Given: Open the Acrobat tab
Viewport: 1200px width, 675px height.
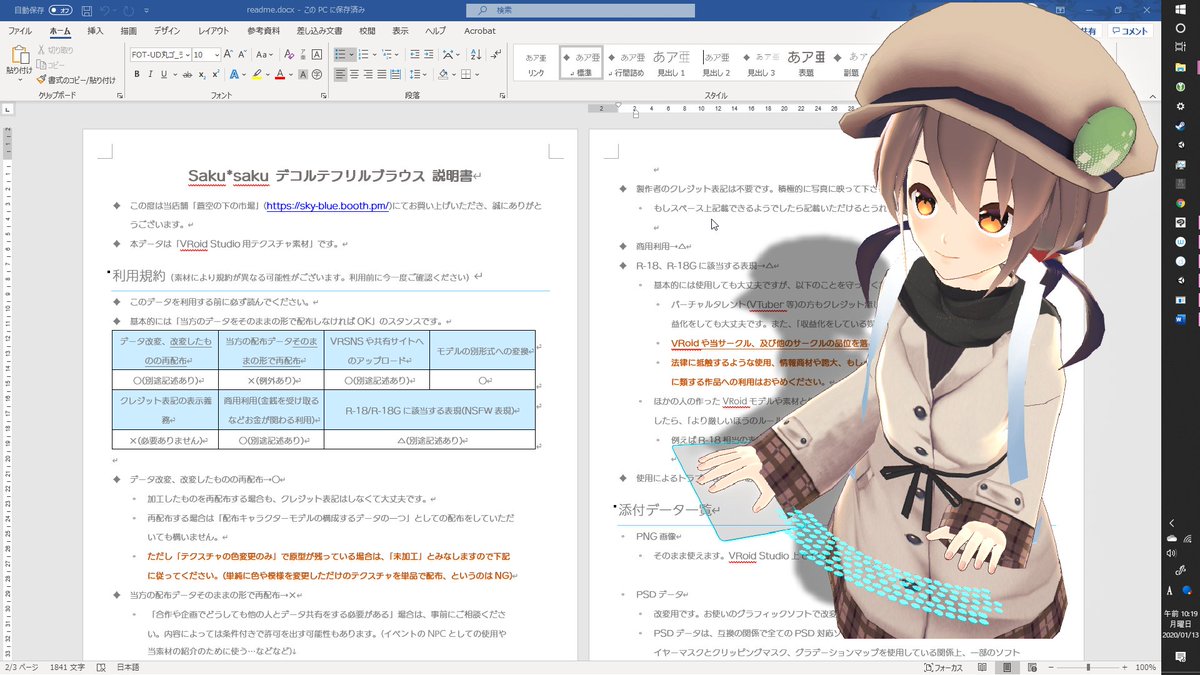Looking at the screenshot, I should tap(480, 31).
